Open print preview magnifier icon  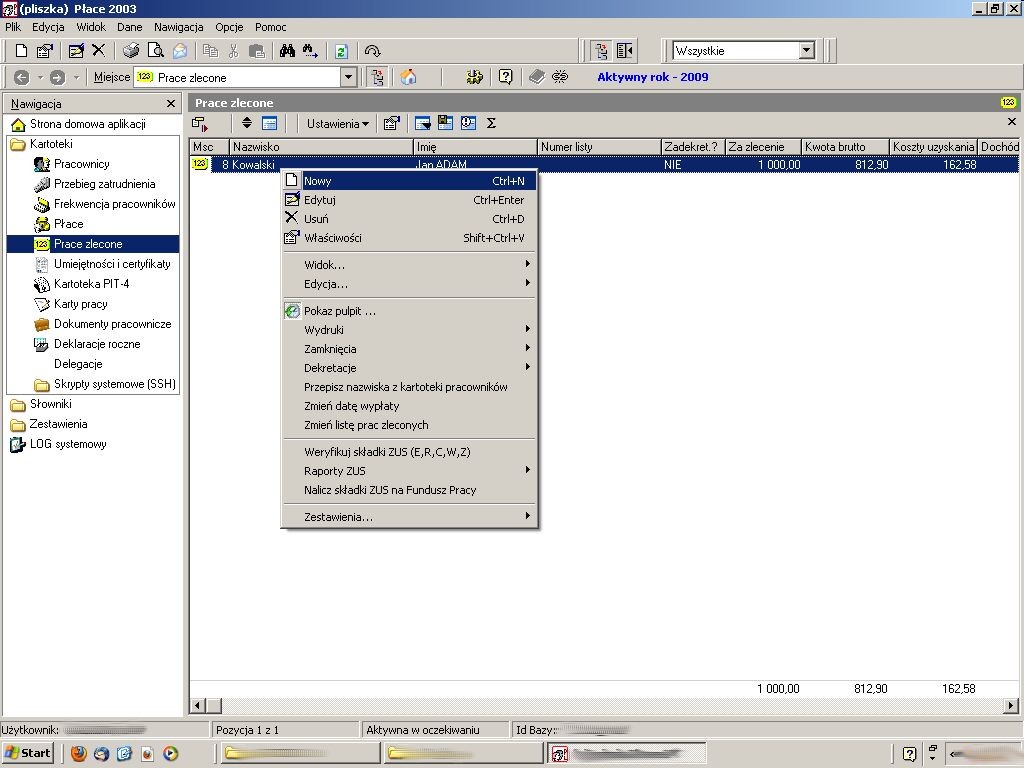(155, 51)
